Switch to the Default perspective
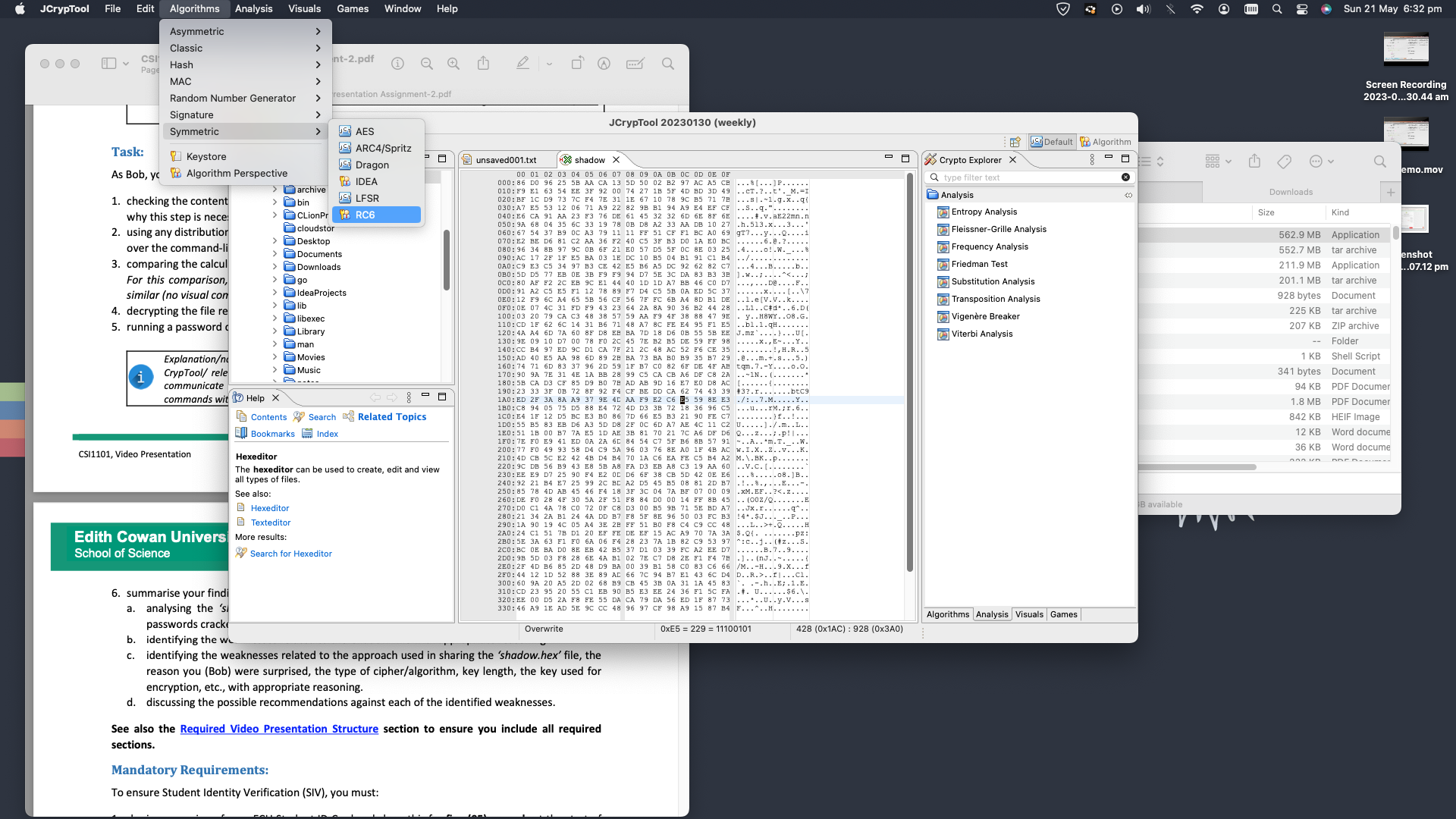Viewport: 1456px width, 819px height. (1051, 142)
